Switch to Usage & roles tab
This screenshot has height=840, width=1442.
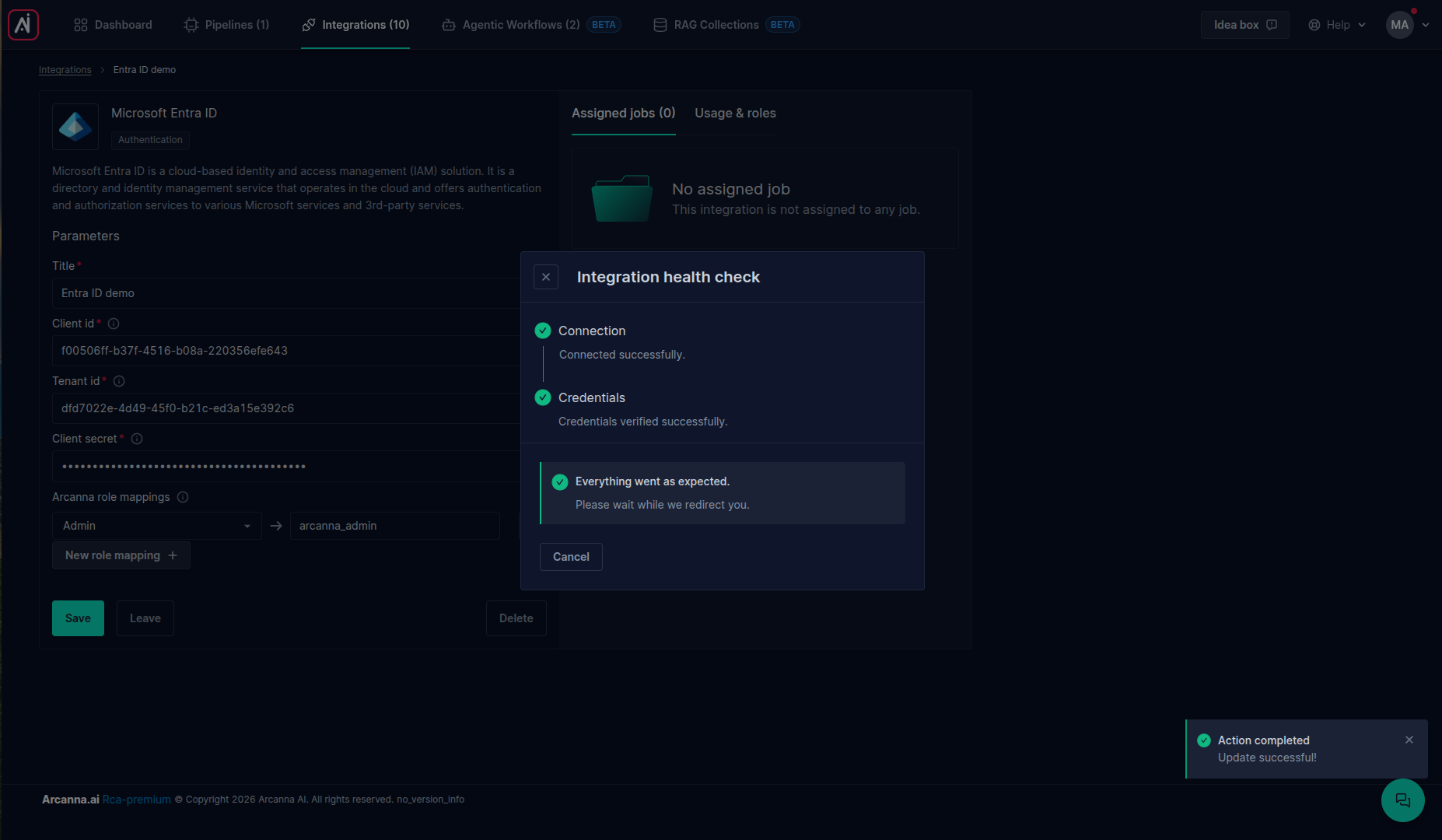pyautogui.click(x=735, y=114)
